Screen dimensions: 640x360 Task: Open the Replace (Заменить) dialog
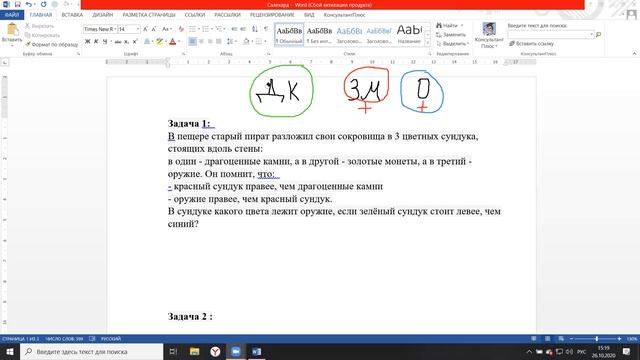pos(451,35)
